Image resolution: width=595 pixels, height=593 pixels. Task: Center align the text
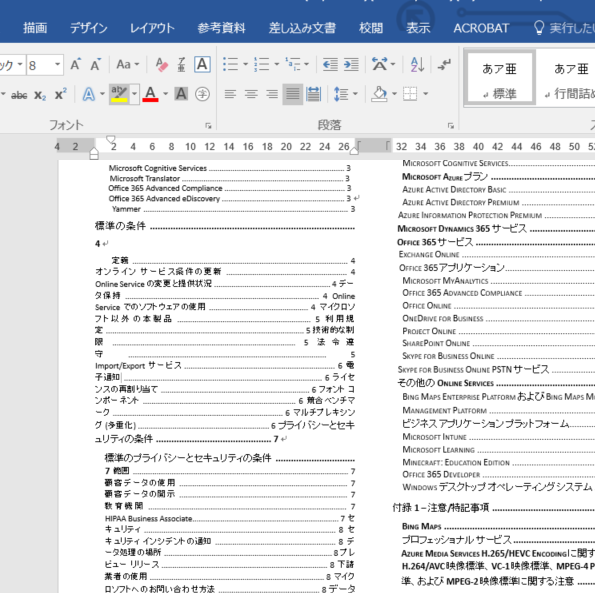251,94
